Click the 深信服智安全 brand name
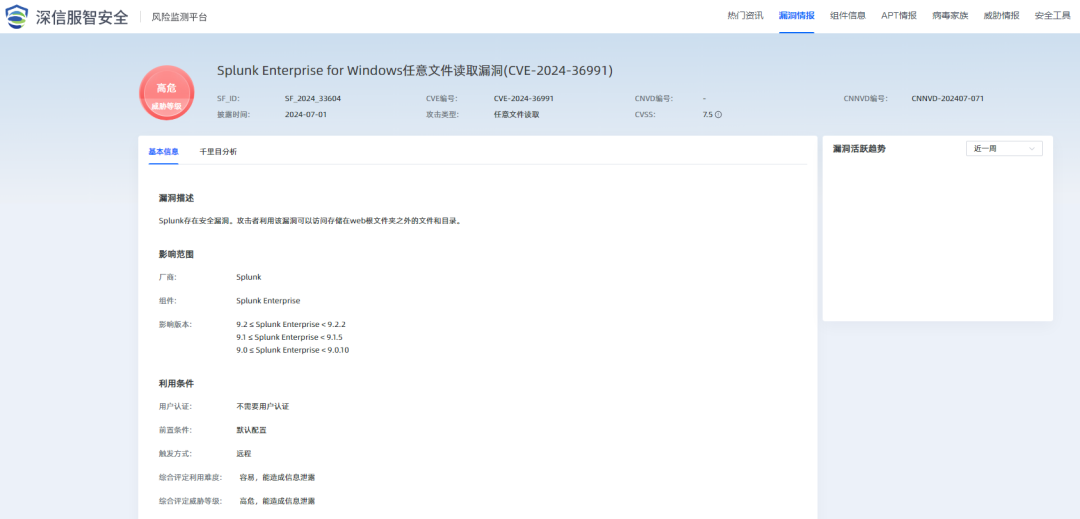This screenshot has height=519, width=1080. pos(82,17)
